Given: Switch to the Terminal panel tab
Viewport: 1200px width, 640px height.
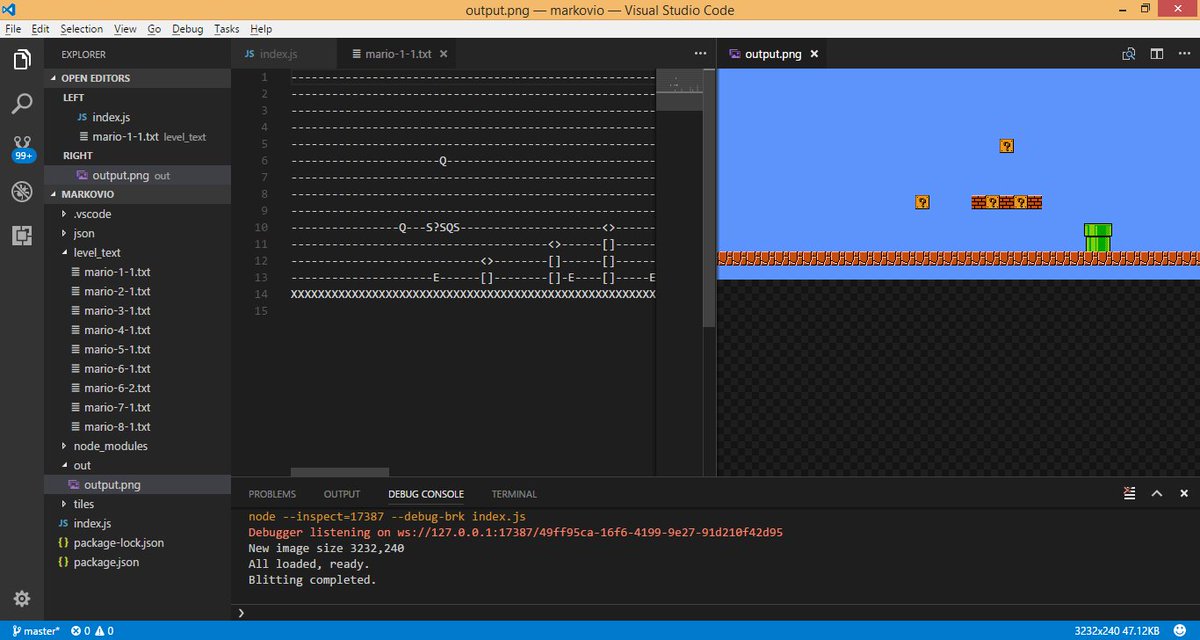Looking at the screenshot, I should click(514, 494).
